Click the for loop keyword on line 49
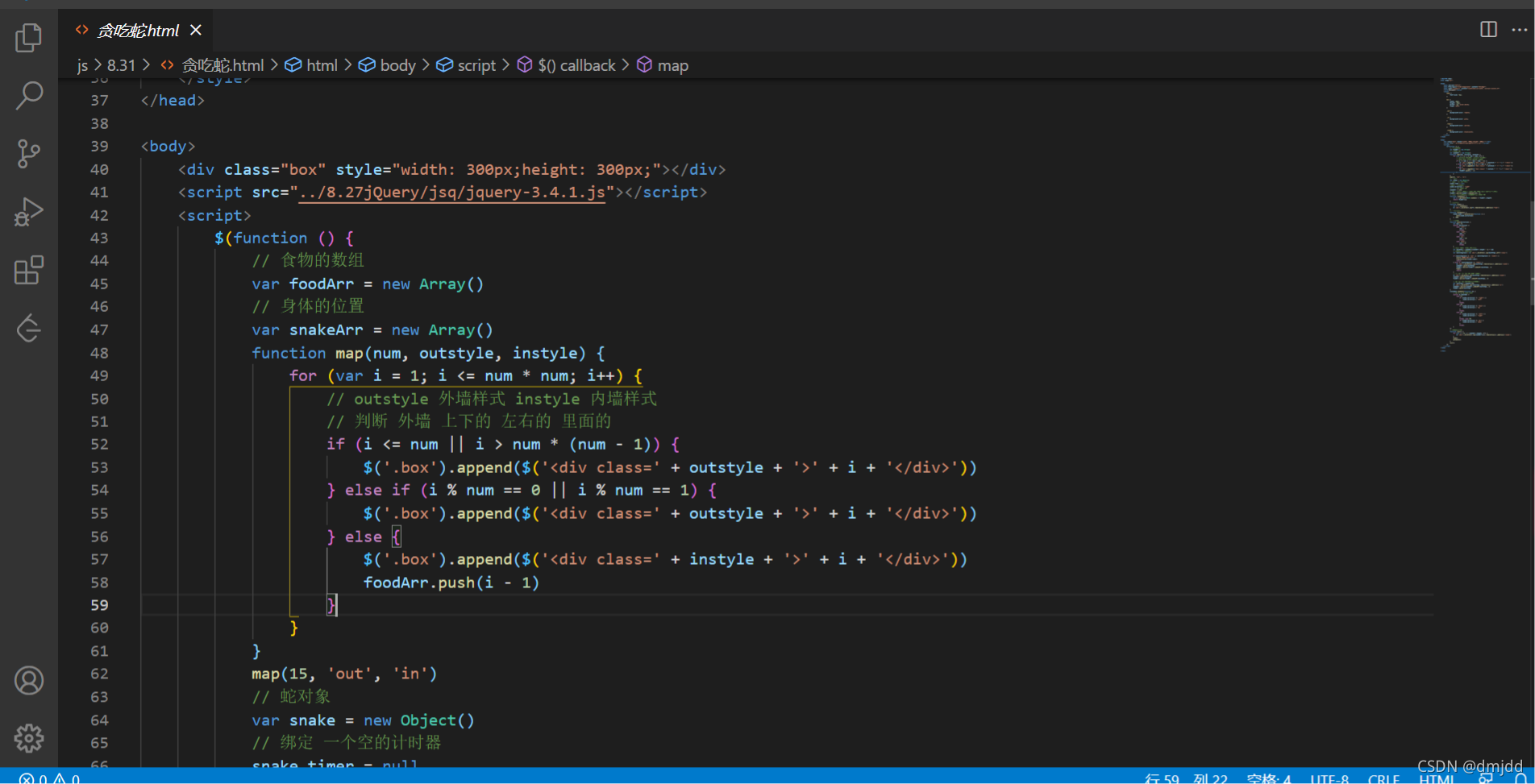The image size is (1535, 784). point(303,375)
